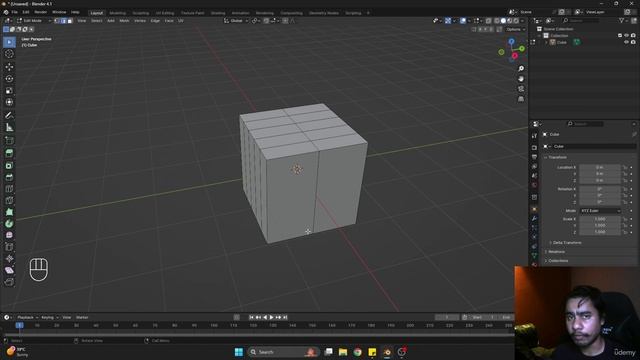Toggle X-ray display in viewport header

coord(489,20)
